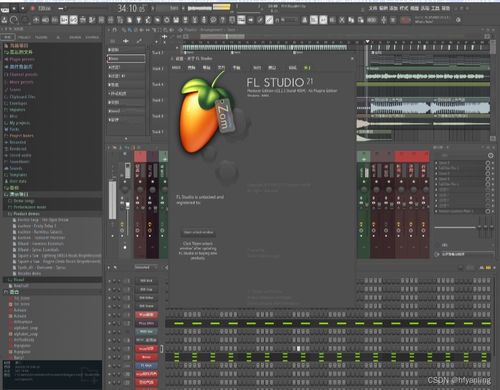Close the FL Studio settings dialog
Image resolution: width=500 pixels, height=390 pixels.
(352, 59)
